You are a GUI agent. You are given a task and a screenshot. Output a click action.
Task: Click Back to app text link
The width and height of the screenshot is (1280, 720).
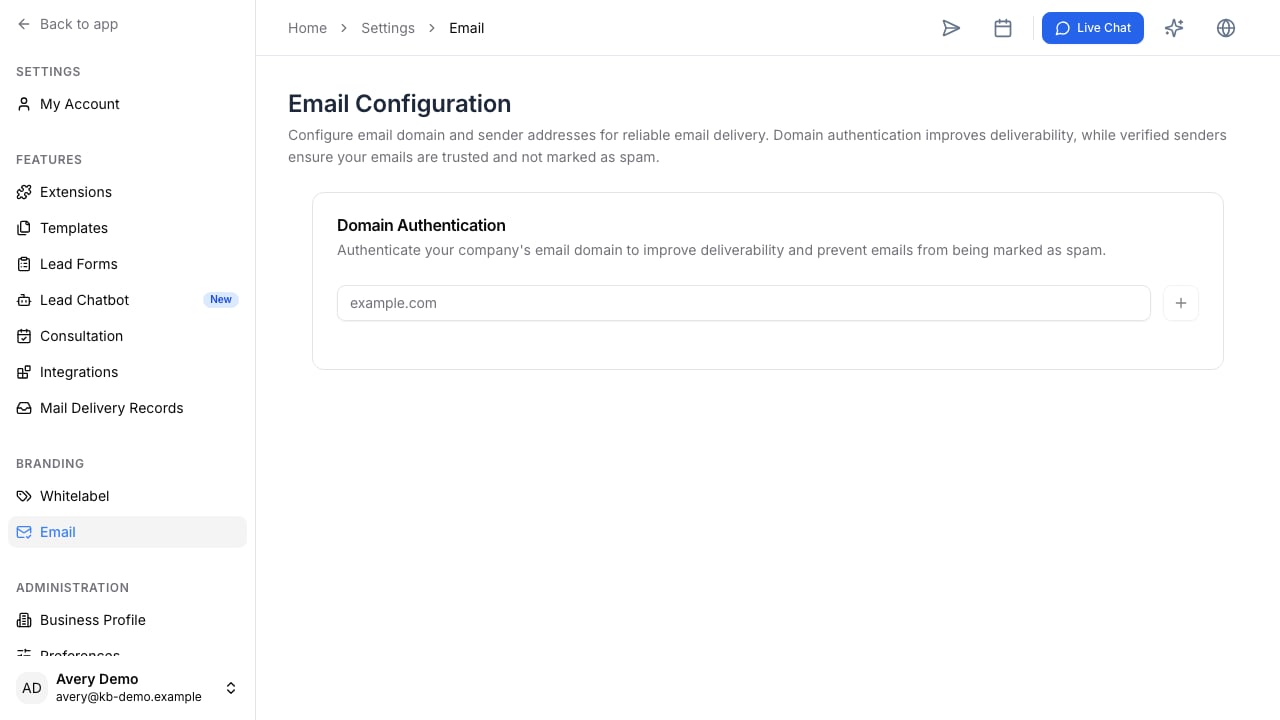tap(79, 24)
